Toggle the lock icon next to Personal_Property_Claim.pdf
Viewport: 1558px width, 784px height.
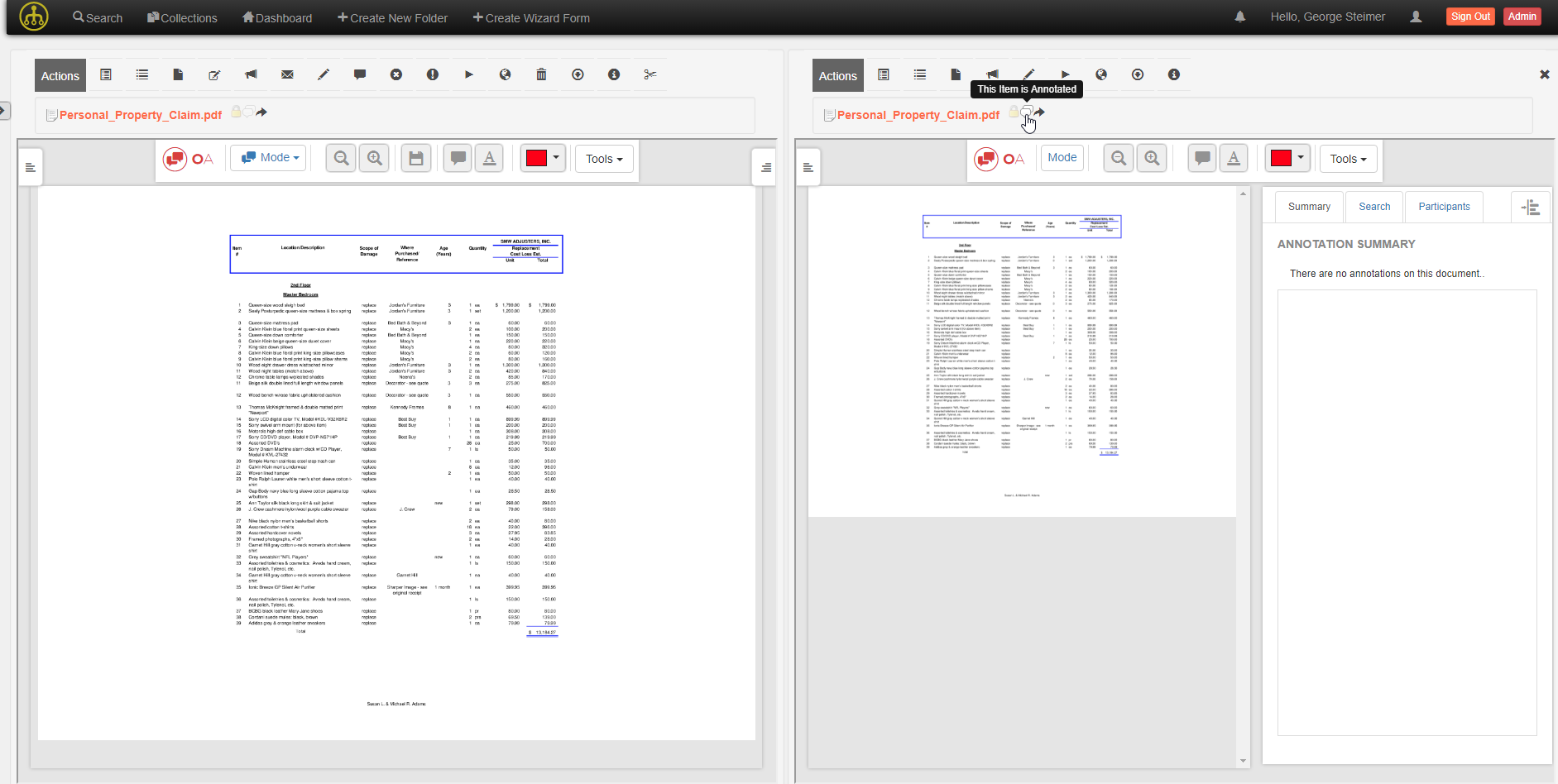click(236, 112)
